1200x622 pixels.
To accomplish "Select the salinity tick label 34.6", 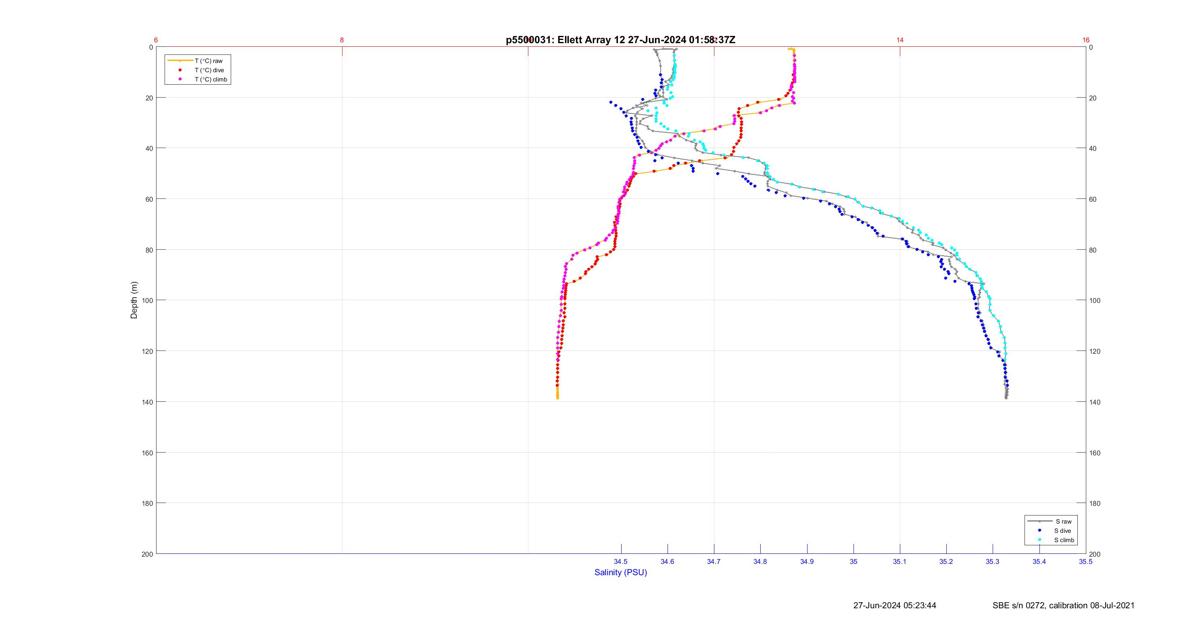I will point(667,561).
